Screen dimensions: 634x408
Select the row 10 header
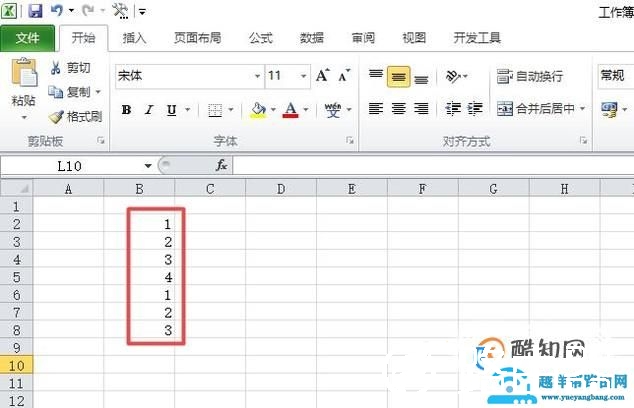click(16, 366)
